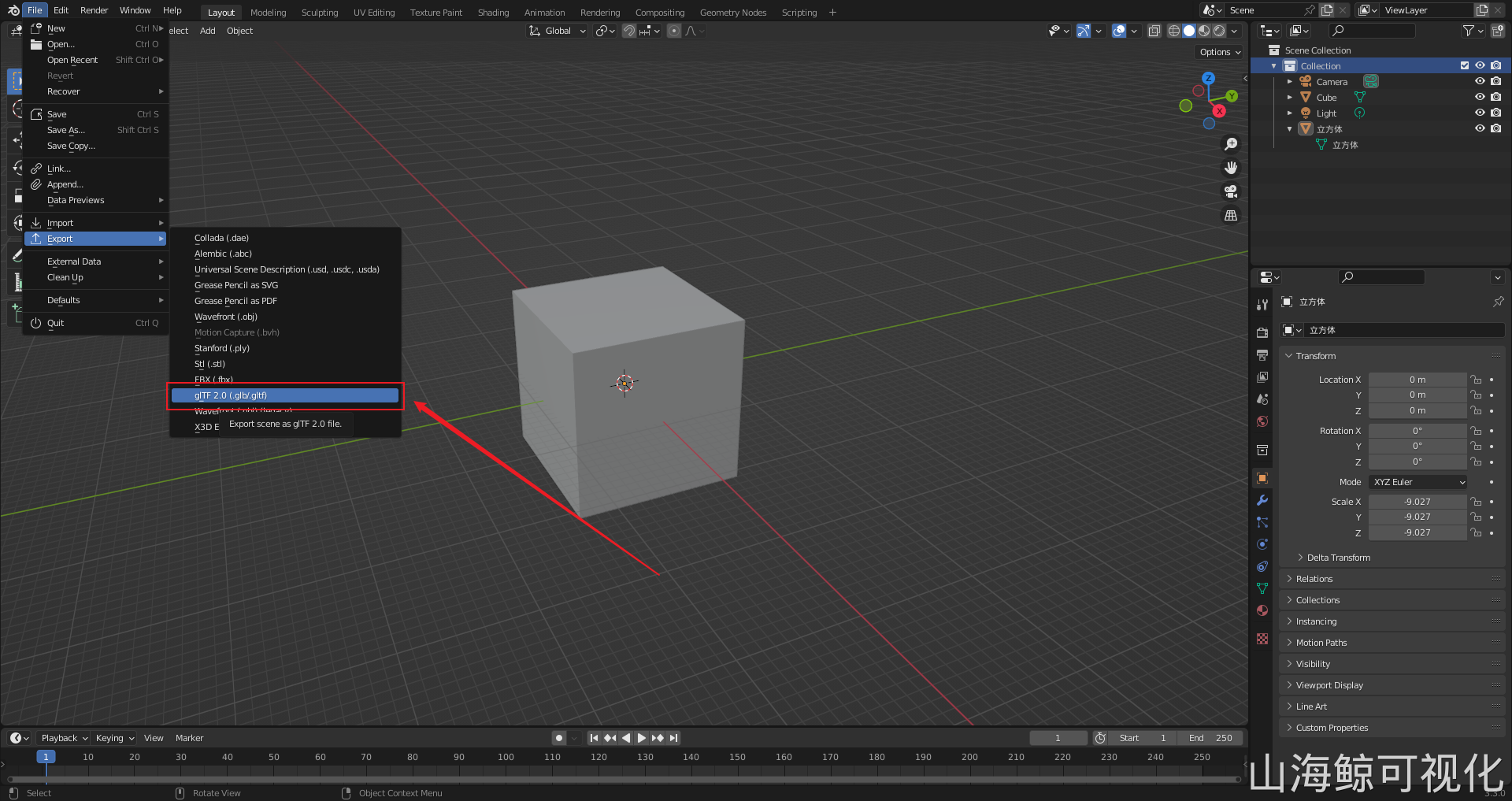Pin the properties editor context
The width and height of the screenshot is (1512, 801).
(1498, 302)
